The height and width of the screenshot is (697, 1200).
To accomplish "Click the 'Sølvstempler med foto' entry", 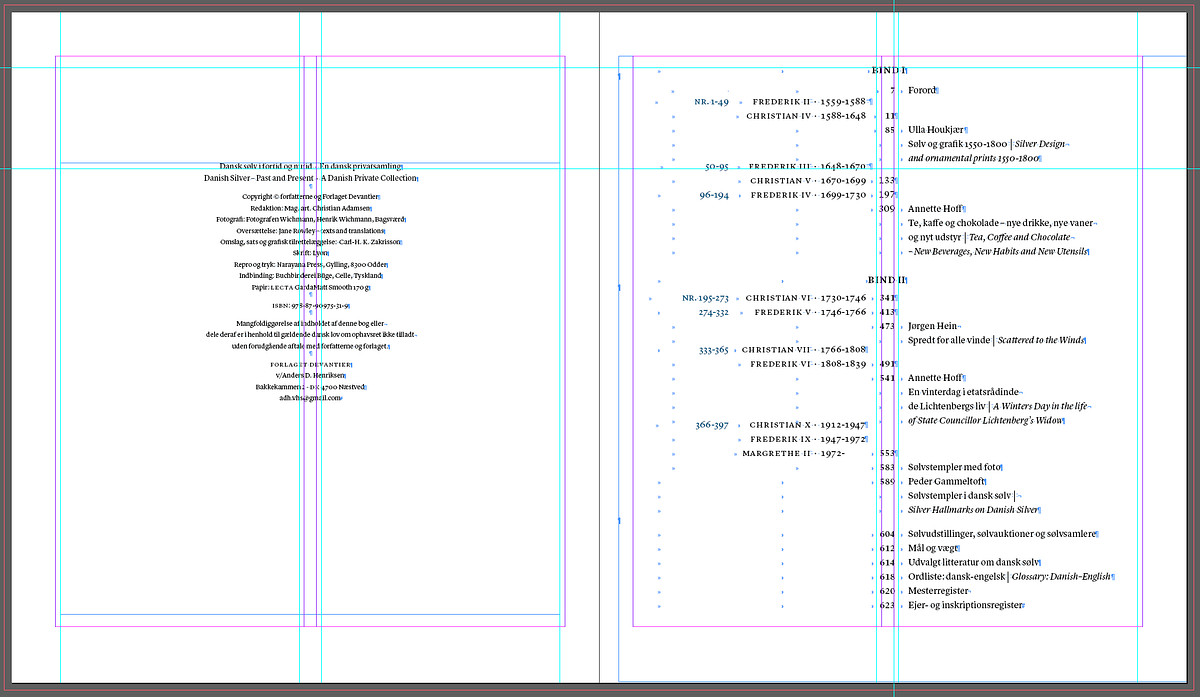I will click(x=954, y=468).
